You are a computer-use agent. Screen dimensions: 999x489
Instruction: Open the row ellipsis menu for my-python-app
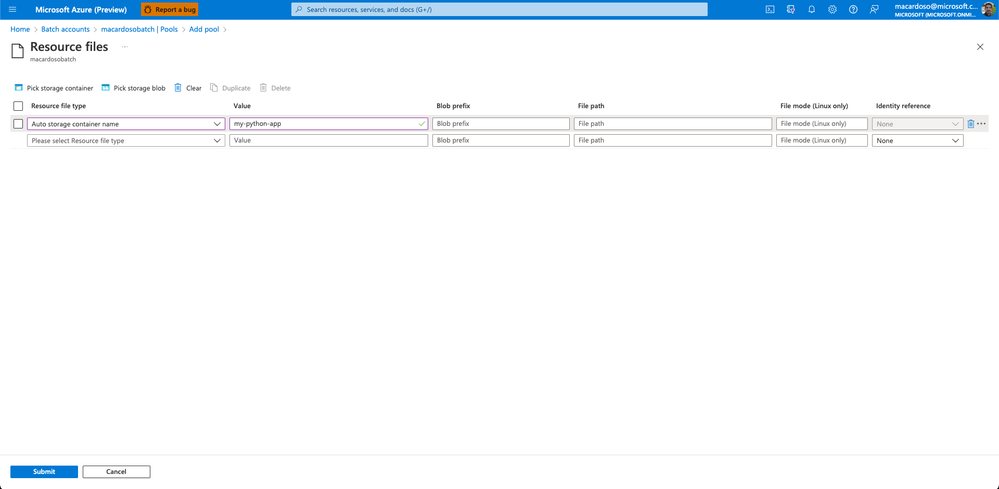click(981, 124)
